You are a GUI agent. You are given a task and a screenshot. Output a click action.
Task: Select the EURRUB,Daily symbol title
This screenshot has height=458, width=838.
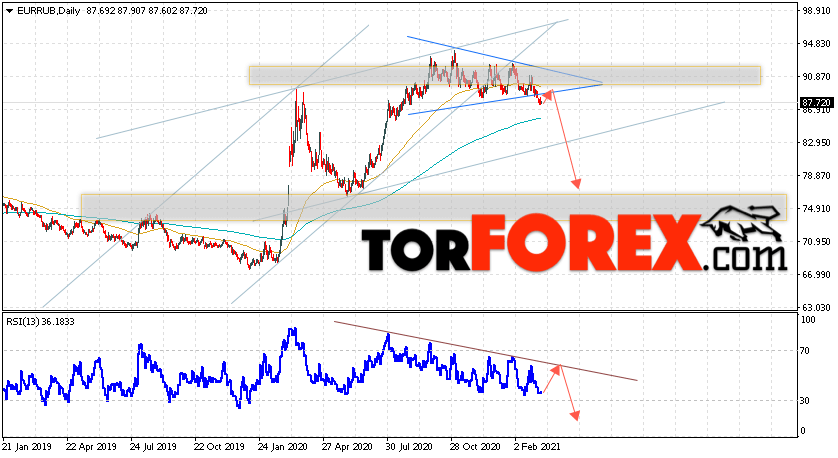click(49, 11)
